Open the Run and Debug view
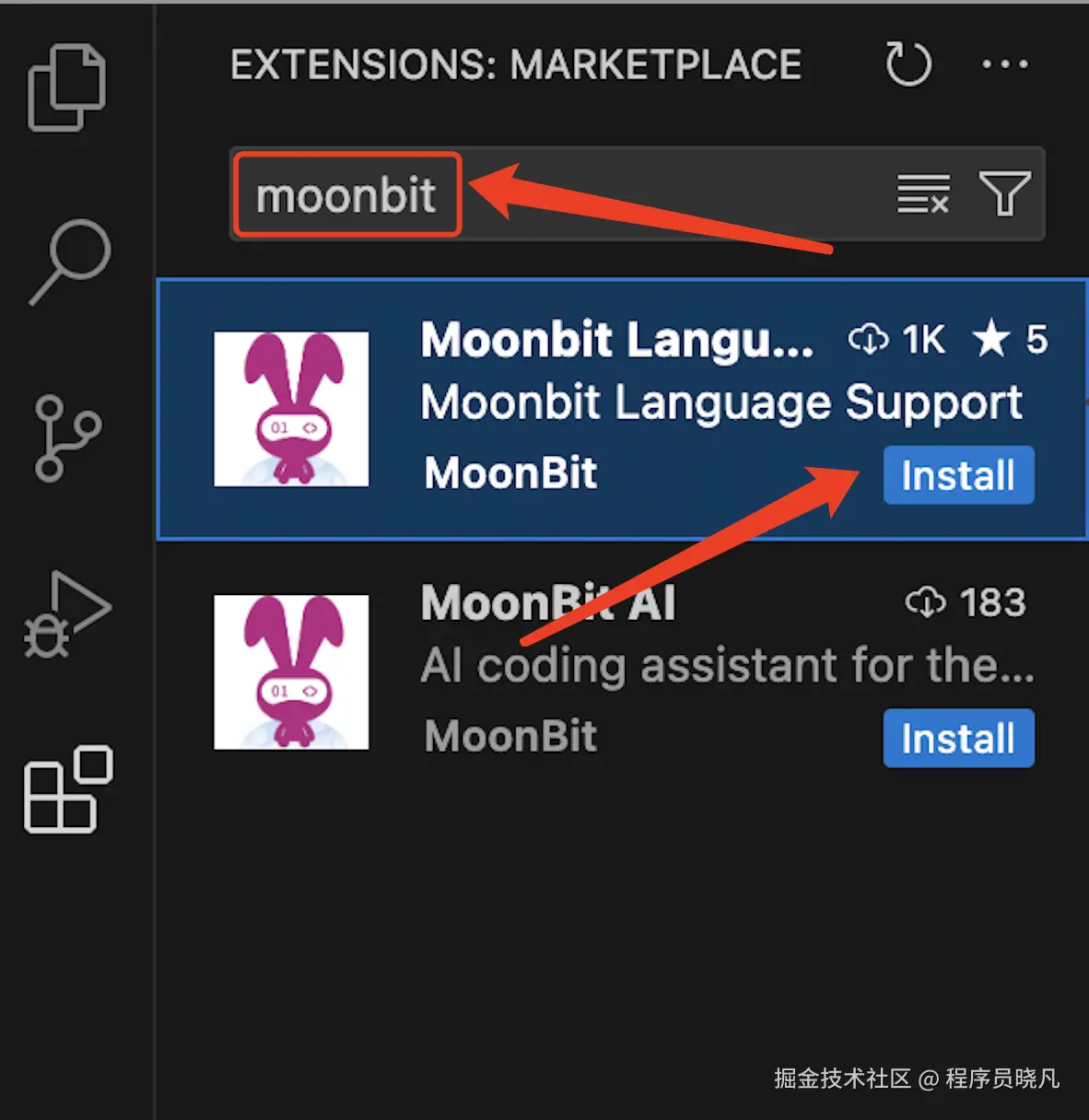 click(x=67, y=614)
